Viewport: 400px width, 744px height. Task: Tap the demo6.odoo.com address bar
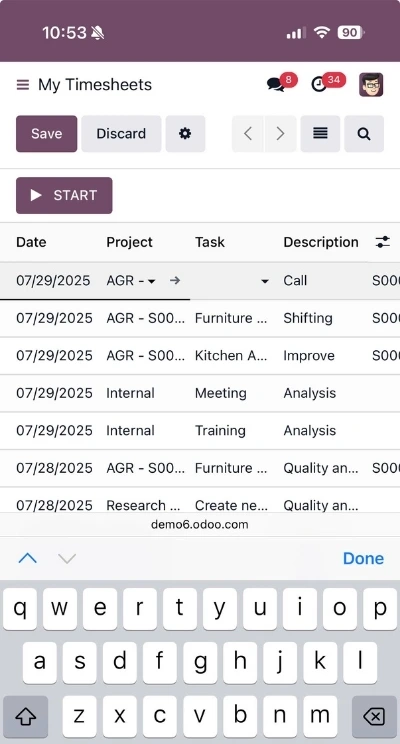pyautogui.click(x=200, y=524)
